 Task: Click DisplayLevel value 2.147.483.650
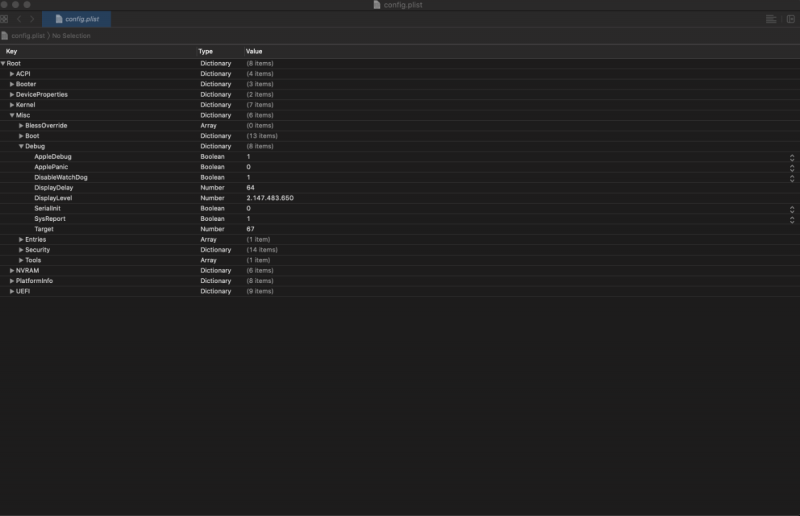[x=270, y=198]
